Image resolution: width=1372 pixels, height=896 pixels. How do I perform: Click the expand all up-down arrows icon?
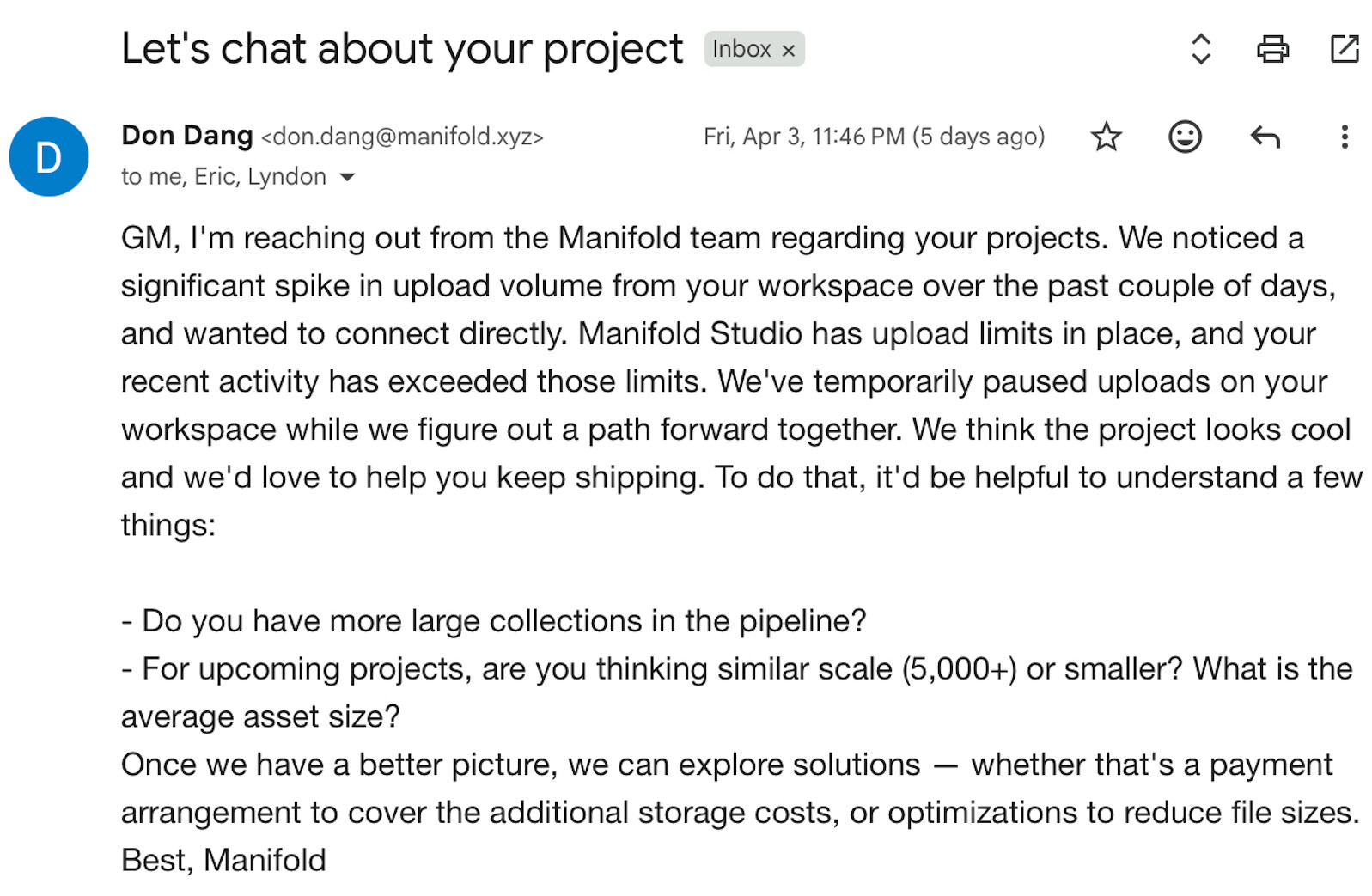[1200, 49]
